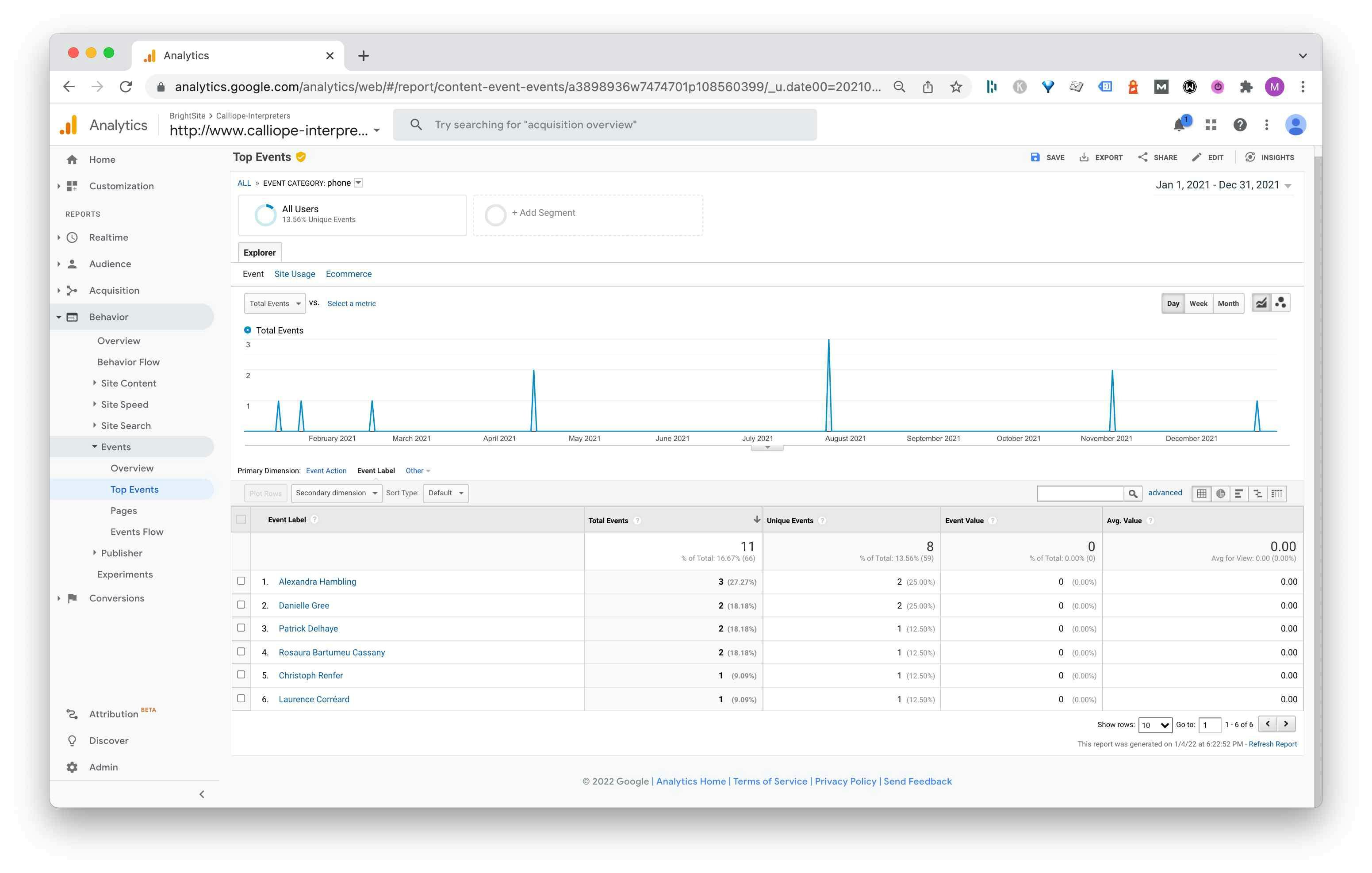
Task: Click the Refresh Report link
Action: click(1272, 744)
